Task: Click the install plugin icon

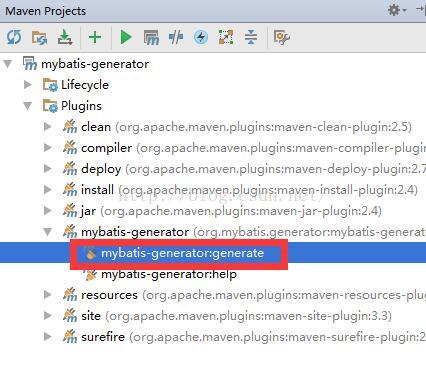Action: click(x=70, y=189)
